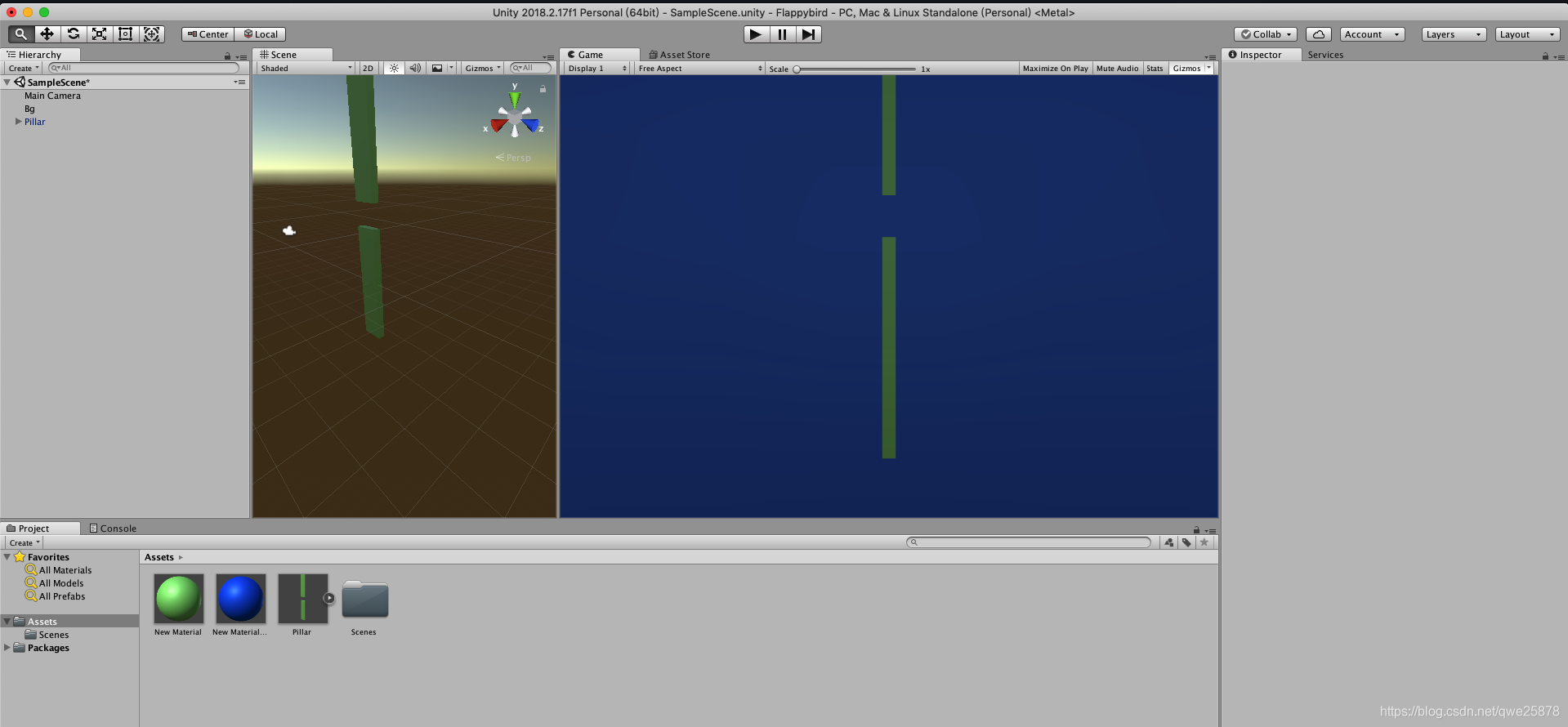Viewport: 1568px width, 727px height.
Task: Switch to the Services tab
Action: click(x=1325, y=55)
